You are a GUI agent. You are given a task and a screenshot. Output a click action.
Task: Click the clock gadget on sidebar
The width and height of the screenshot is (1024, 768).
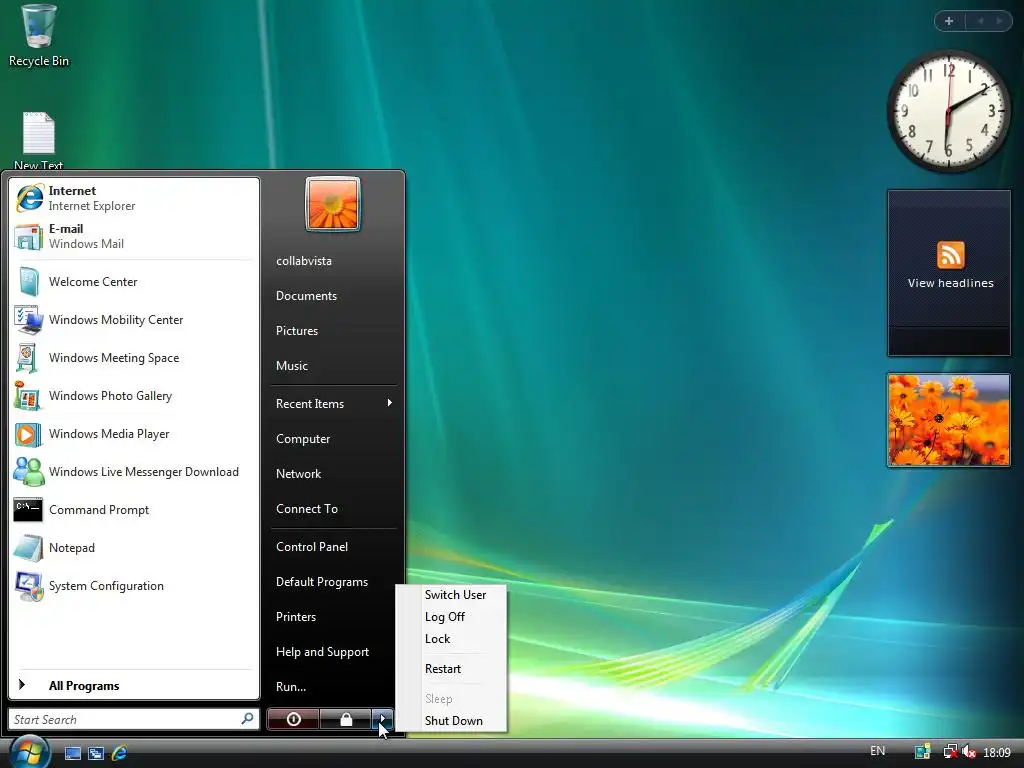pos(949,112)
